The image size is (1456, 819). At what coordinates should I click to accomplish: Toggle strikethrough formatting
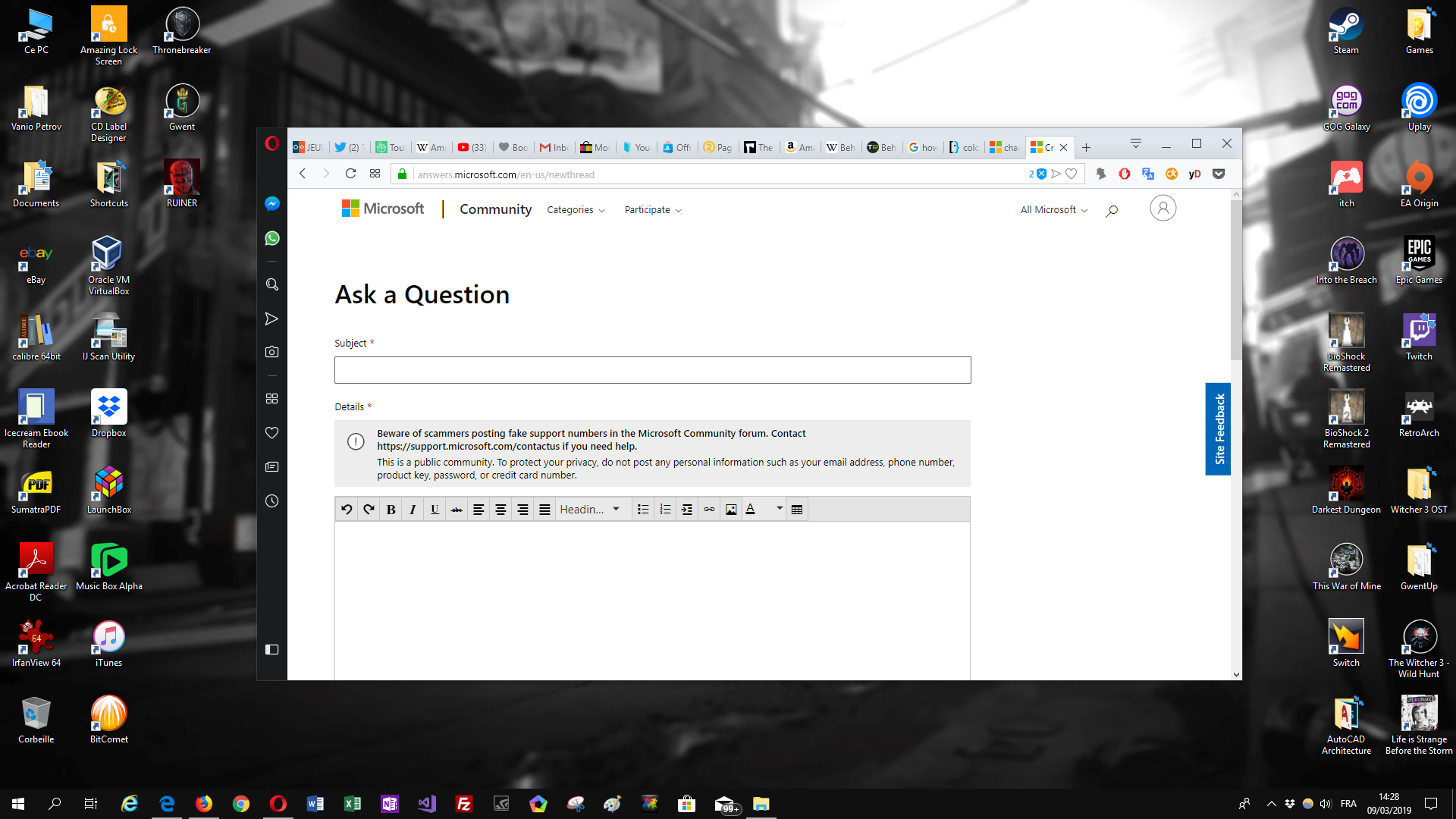[457, 509]
